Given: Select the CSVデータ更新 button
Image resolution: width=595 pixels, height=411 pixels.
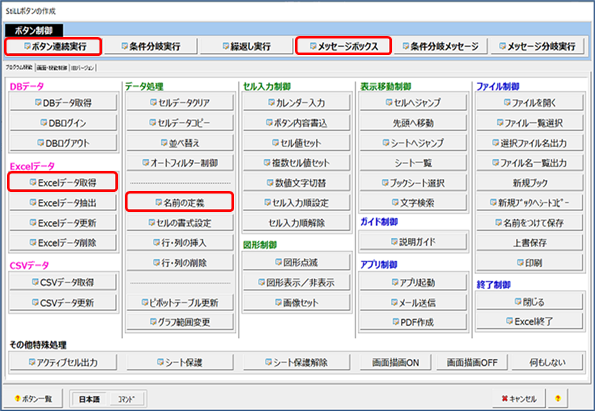Looking at the screenshot, I should pos(63,302).
